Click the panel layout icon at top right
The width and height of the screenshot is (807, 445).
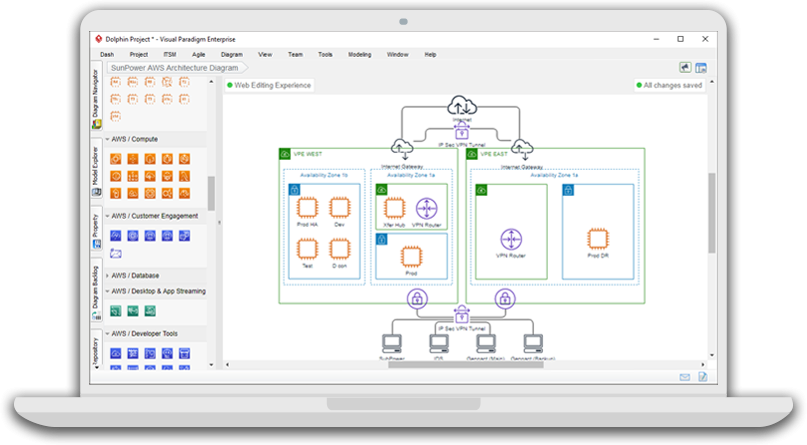pyautogui.click(x=701, y=68)
